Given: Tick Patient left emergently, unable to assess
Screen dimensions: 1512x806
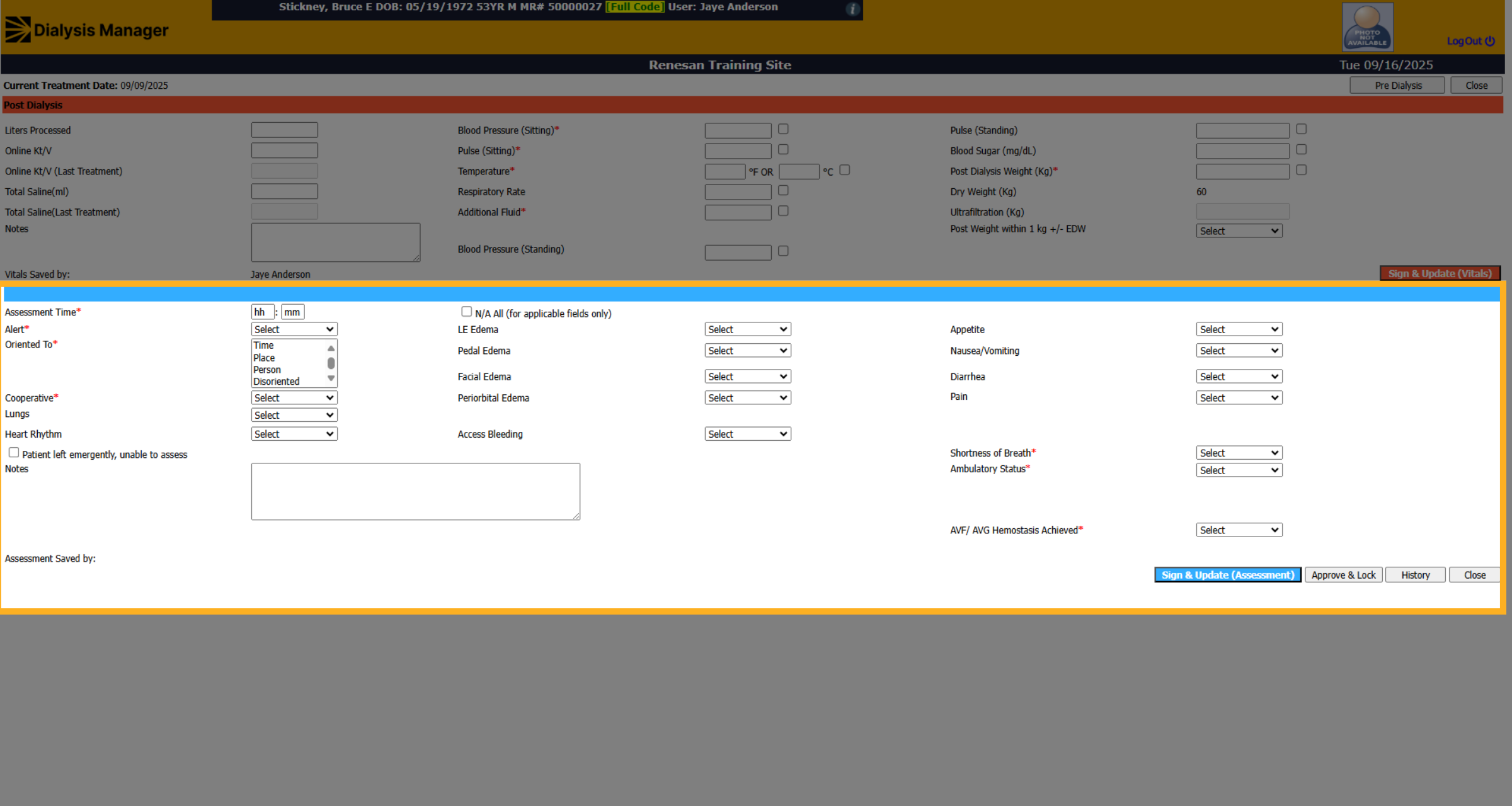Looking at the screenshot, I should coord(14,453).
